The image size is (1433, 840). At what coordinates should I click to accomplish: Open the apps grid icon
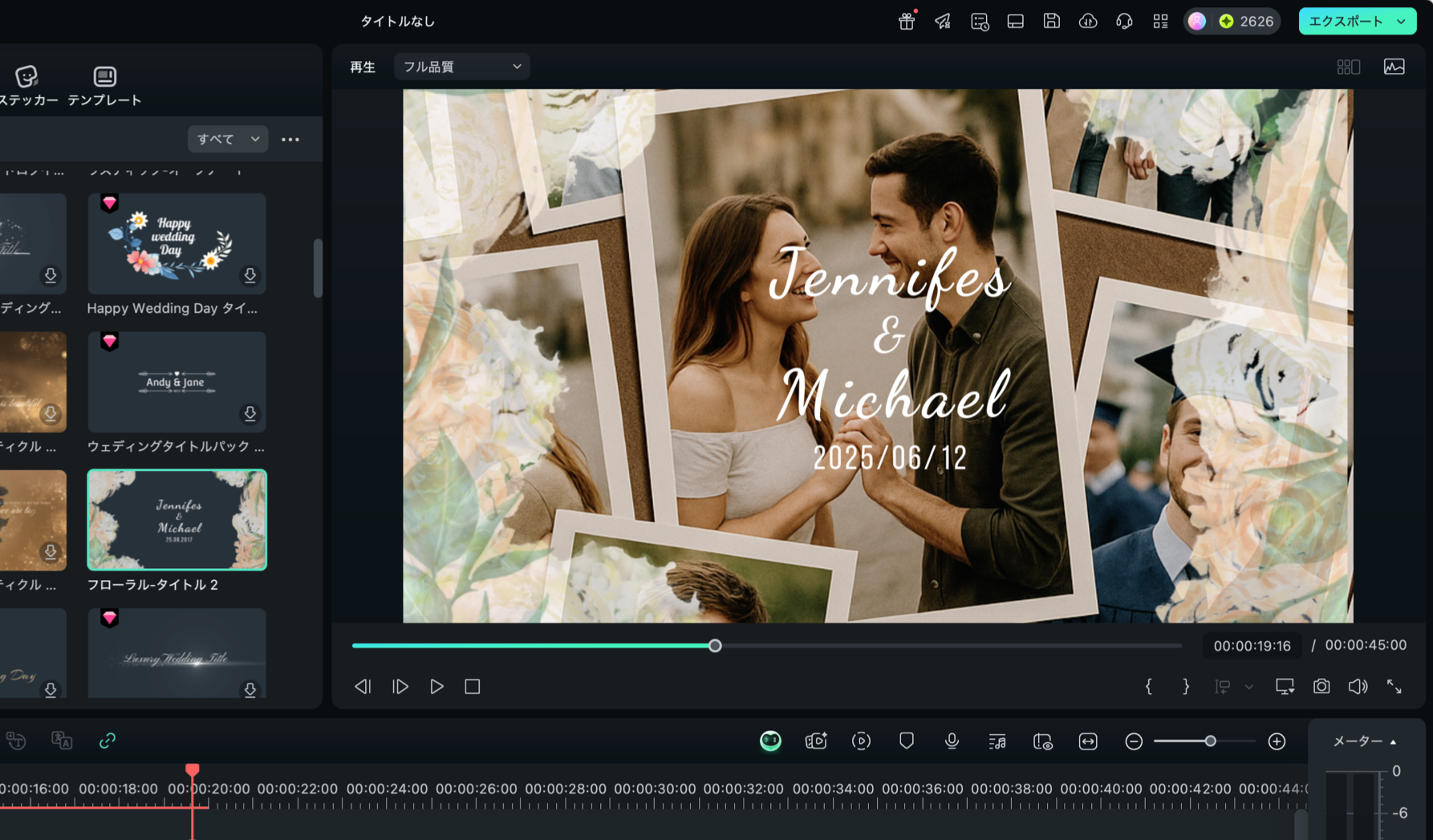point(1160,22)
